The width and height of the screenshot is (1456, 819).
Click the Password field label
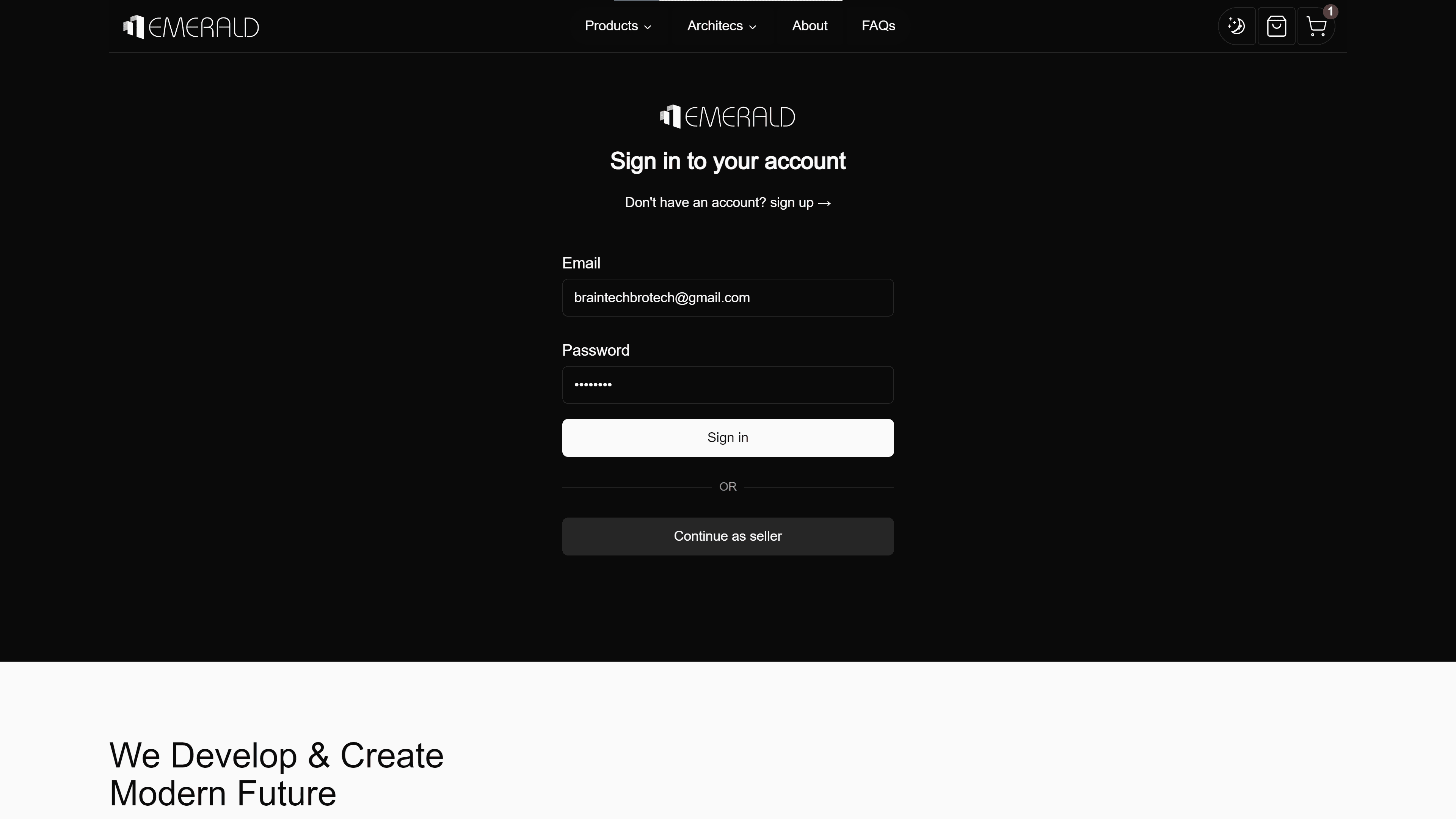pos(595,350)
